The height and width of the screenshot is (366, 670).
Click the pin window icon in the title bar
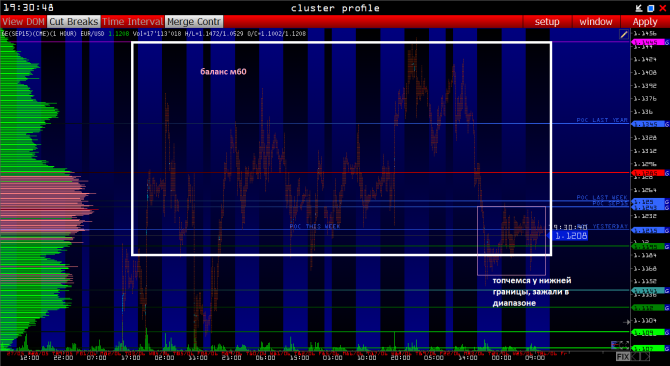tap(639, 8)
